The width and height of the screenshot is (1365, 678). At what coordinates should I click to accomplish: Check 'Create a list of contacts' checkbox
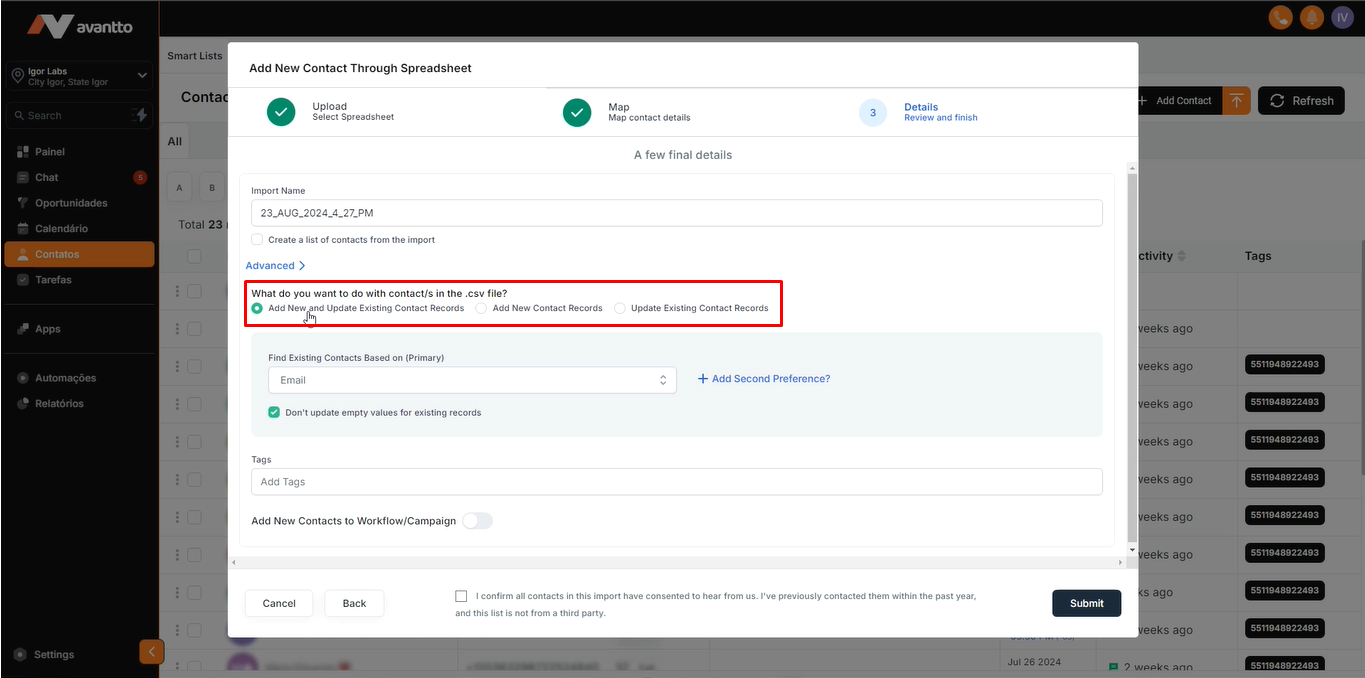pyautogui.click(x=257, y=240)
